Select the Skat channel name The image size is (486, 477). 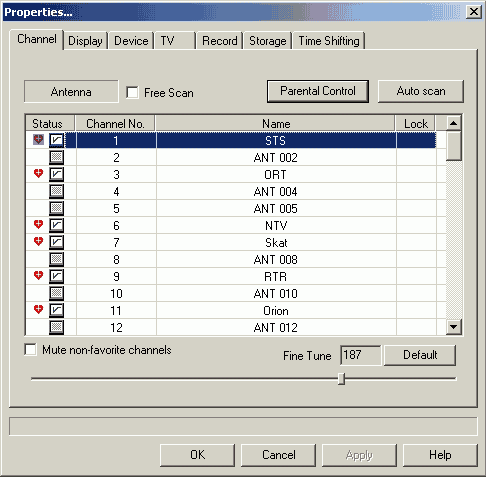coord(276,242)
